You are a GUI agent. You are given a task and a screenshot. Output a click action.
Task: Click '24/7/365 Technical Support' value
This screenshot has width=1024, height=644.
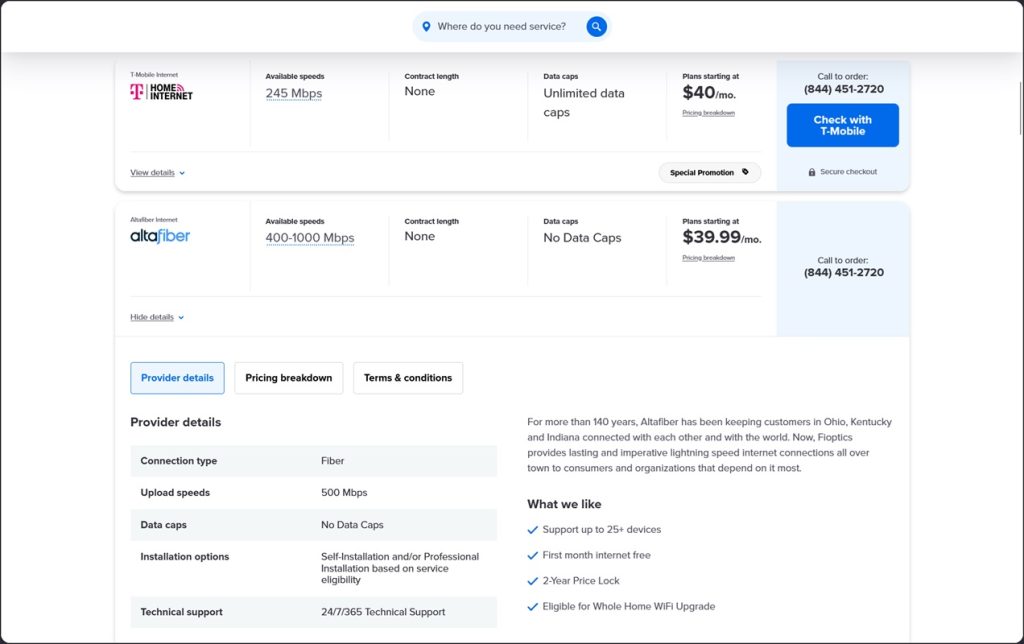click(383, 612)
